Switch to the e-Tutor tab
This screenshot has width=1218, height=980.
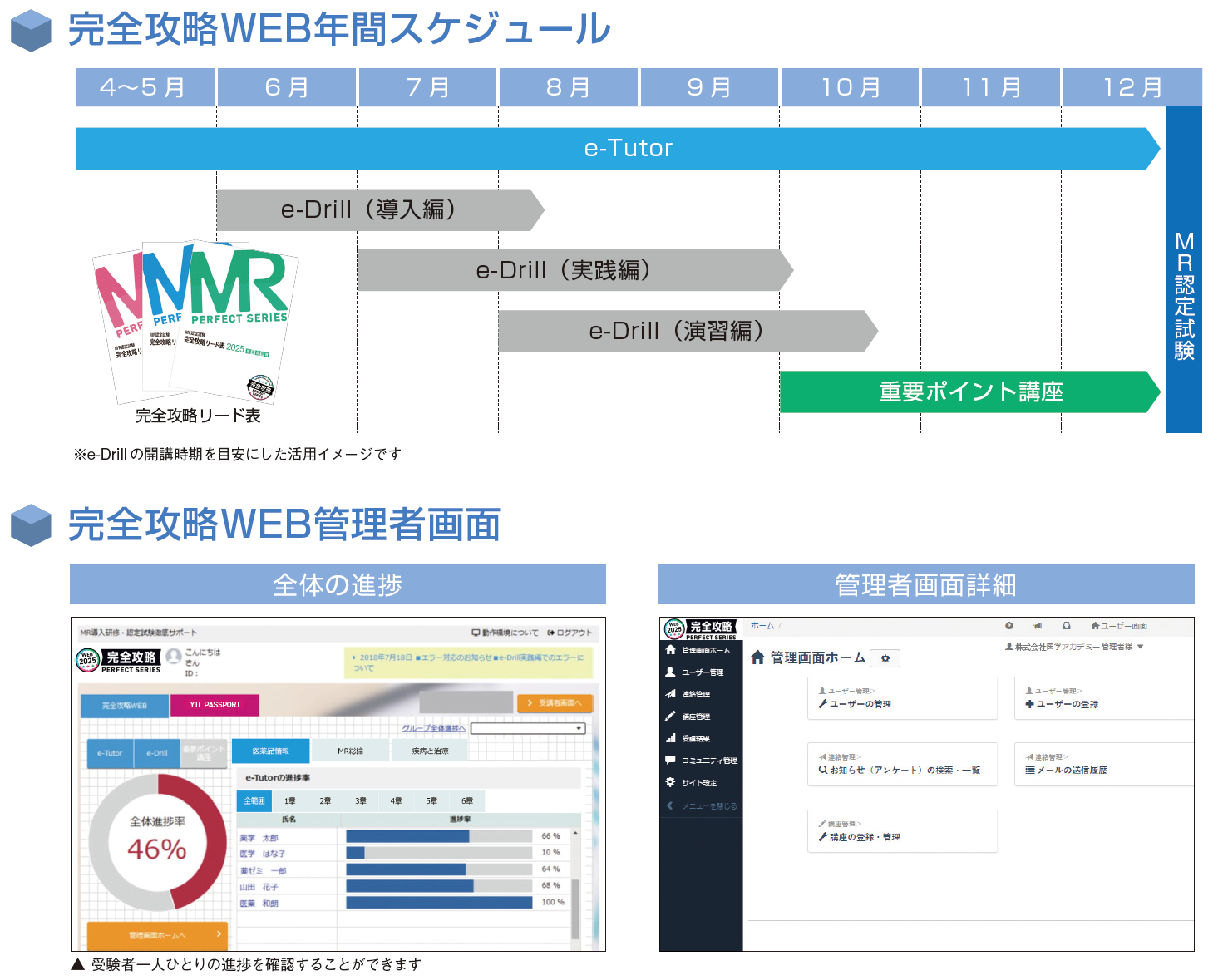110,753
